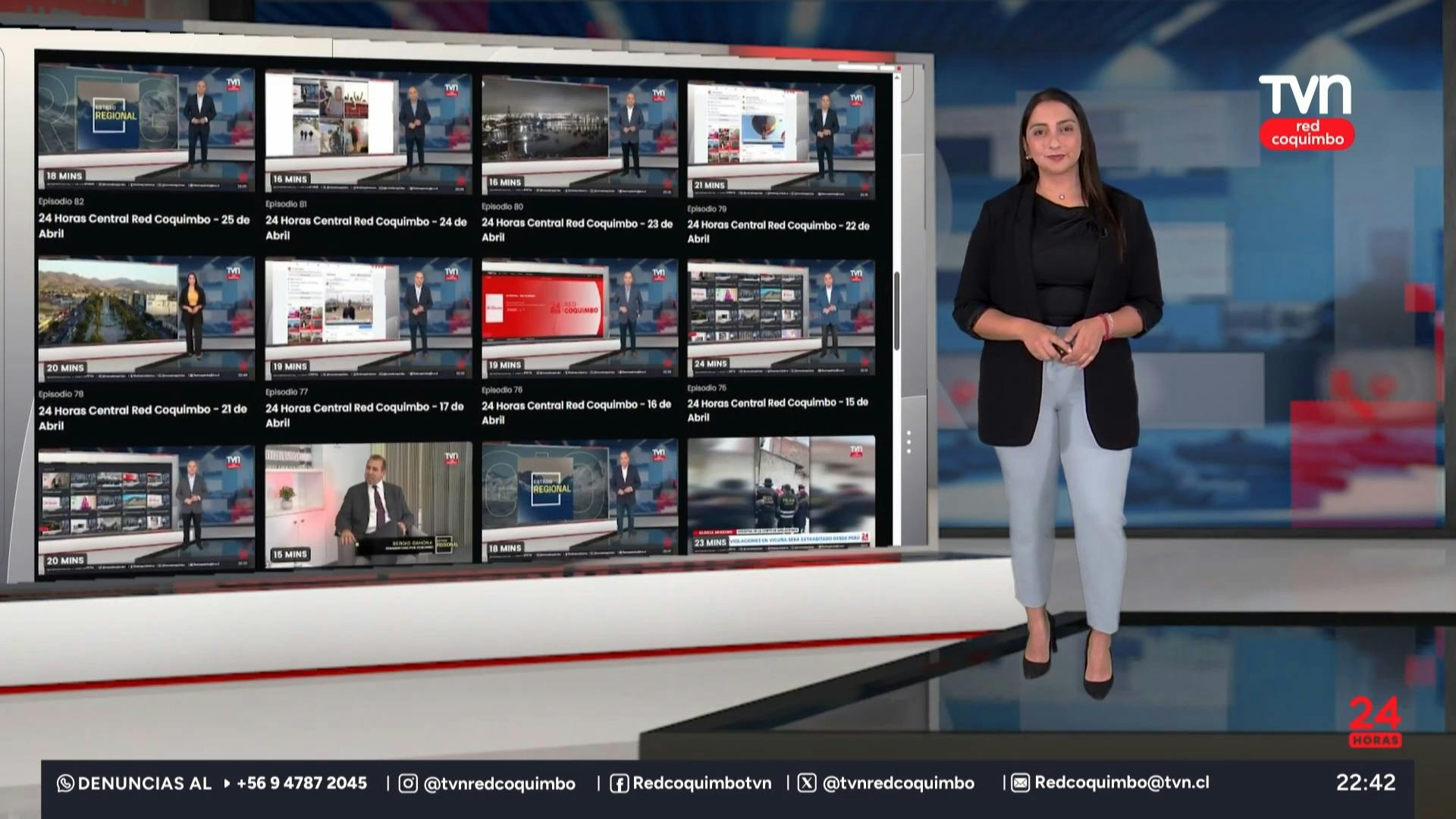
Task: Click the X handle '@tvnredcoquimbo'
Action: coord(899,784)
